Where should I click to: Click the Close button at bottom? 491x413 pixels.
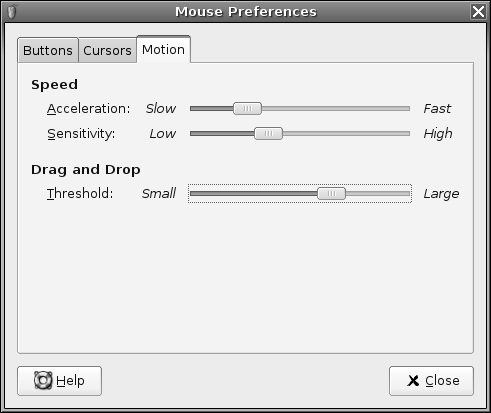(431, 381)
